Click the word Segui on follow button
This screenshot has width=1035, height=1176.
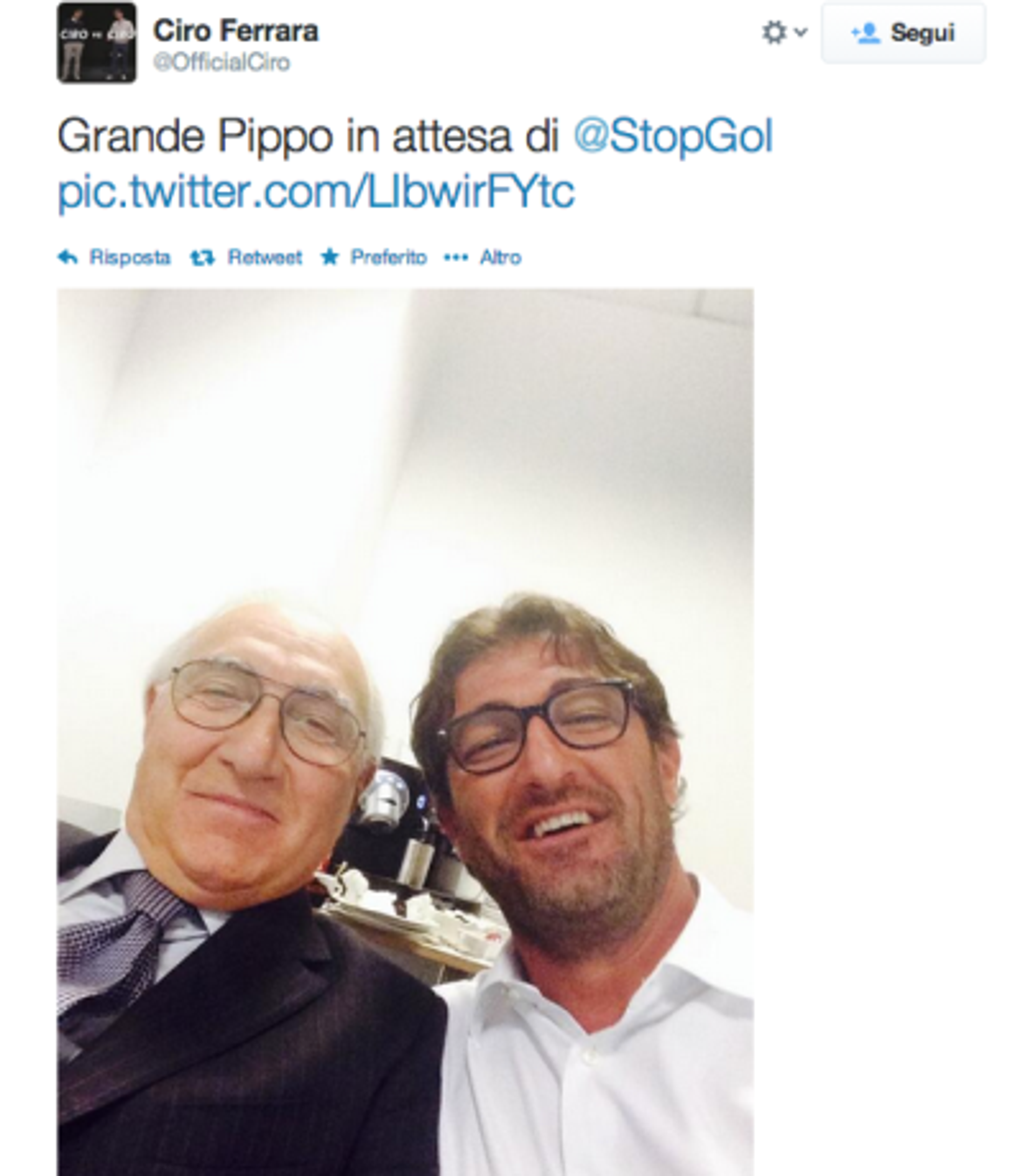(923, 33)
